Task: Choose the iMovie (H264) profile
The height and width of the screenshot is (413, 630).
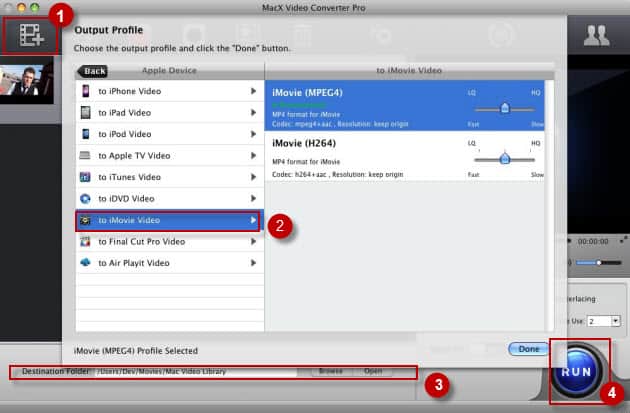Action: point(405,156)
